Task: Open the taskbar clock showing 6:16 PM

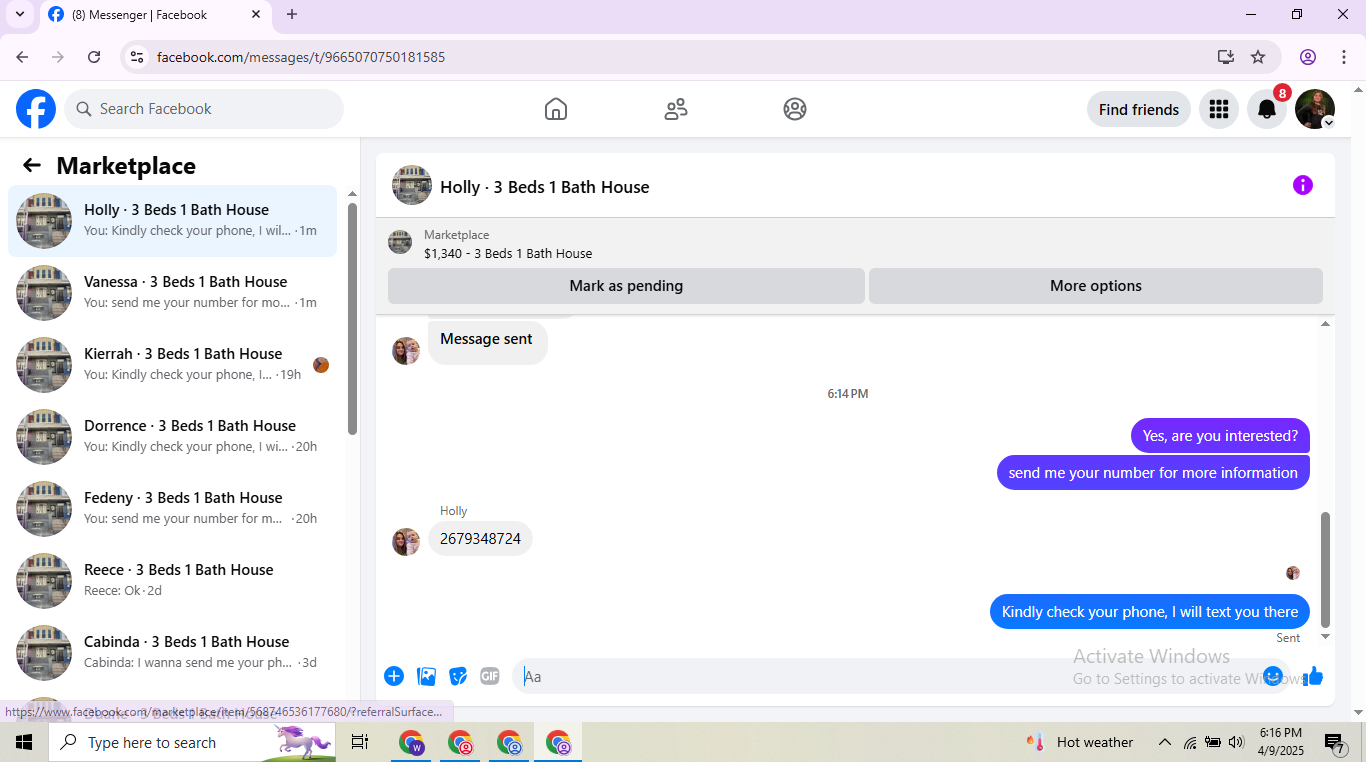Action: click(x=1279, y=741)
